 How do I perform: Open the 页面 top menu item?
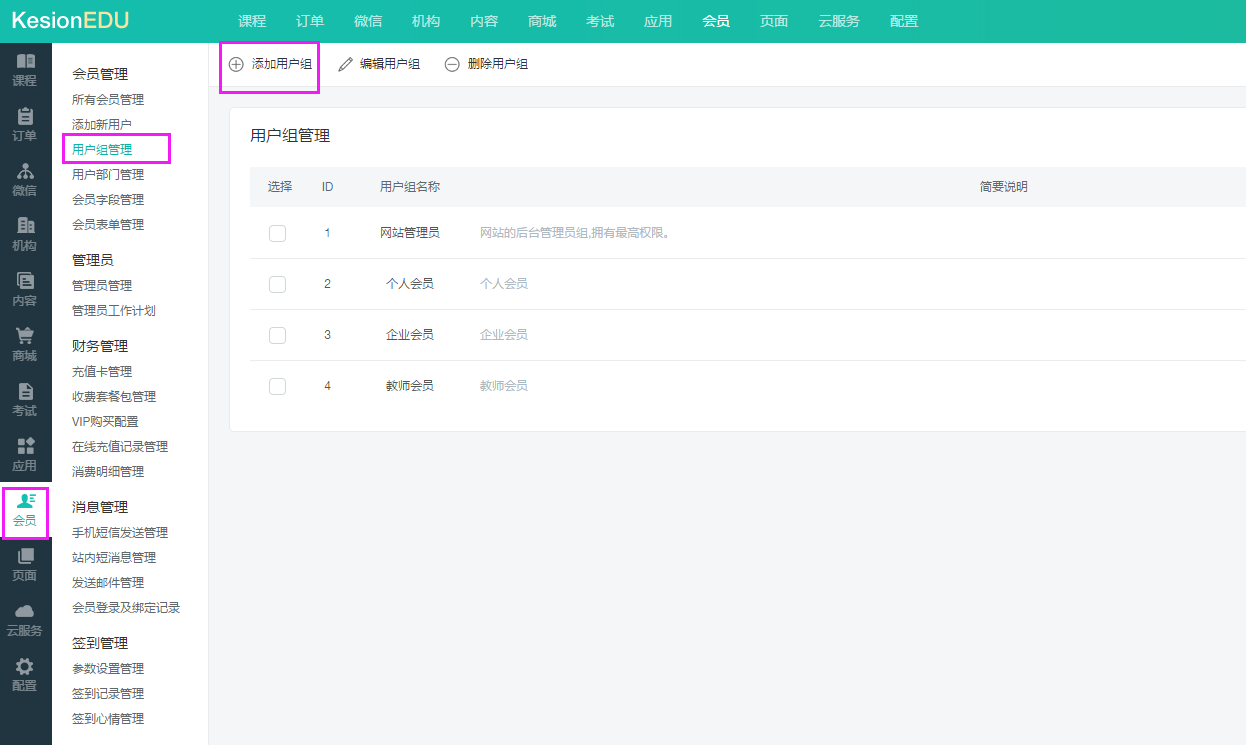(774, 21)
